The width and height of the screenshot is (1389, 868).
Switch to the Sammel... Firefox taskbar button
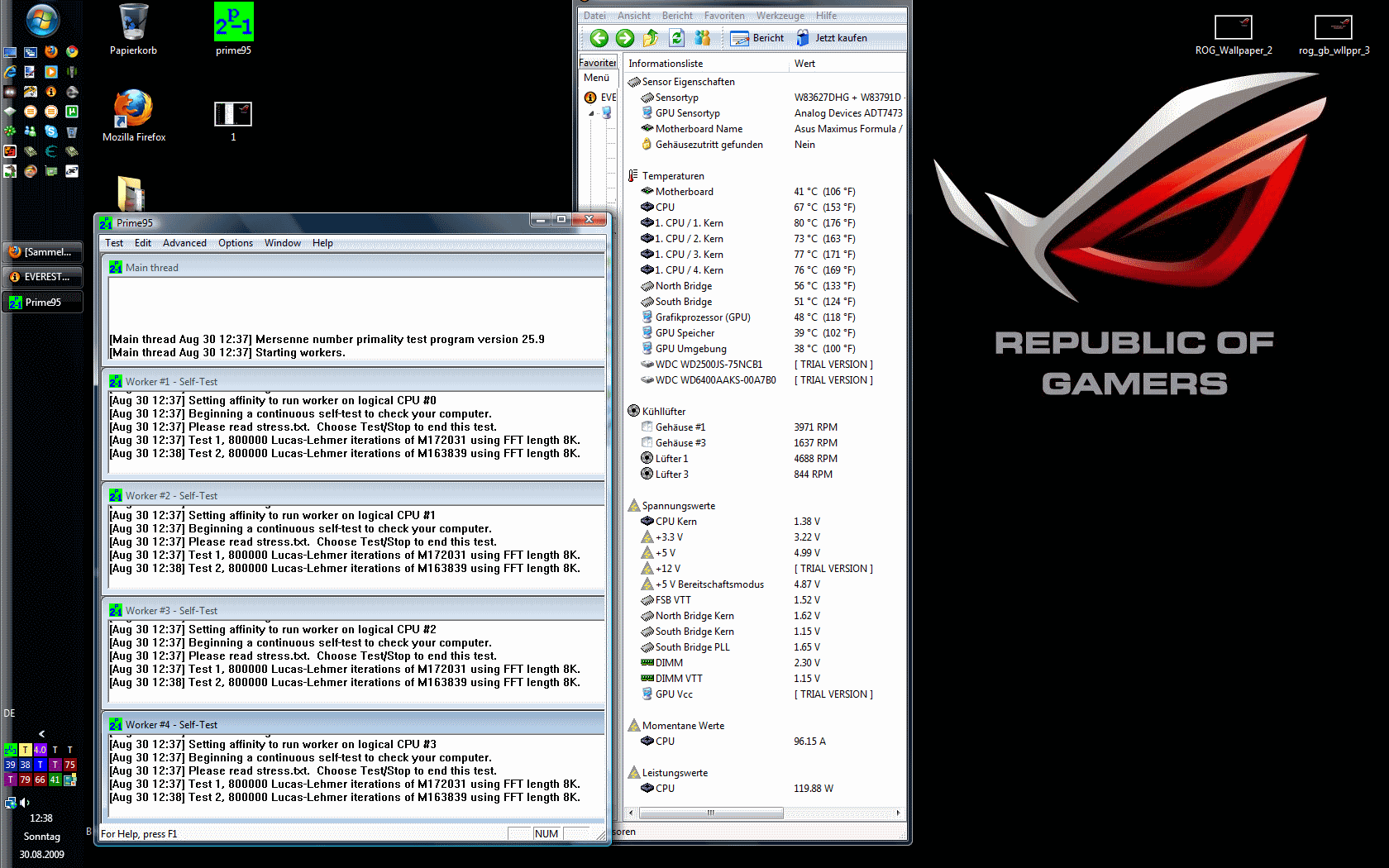tap(43, 252)
